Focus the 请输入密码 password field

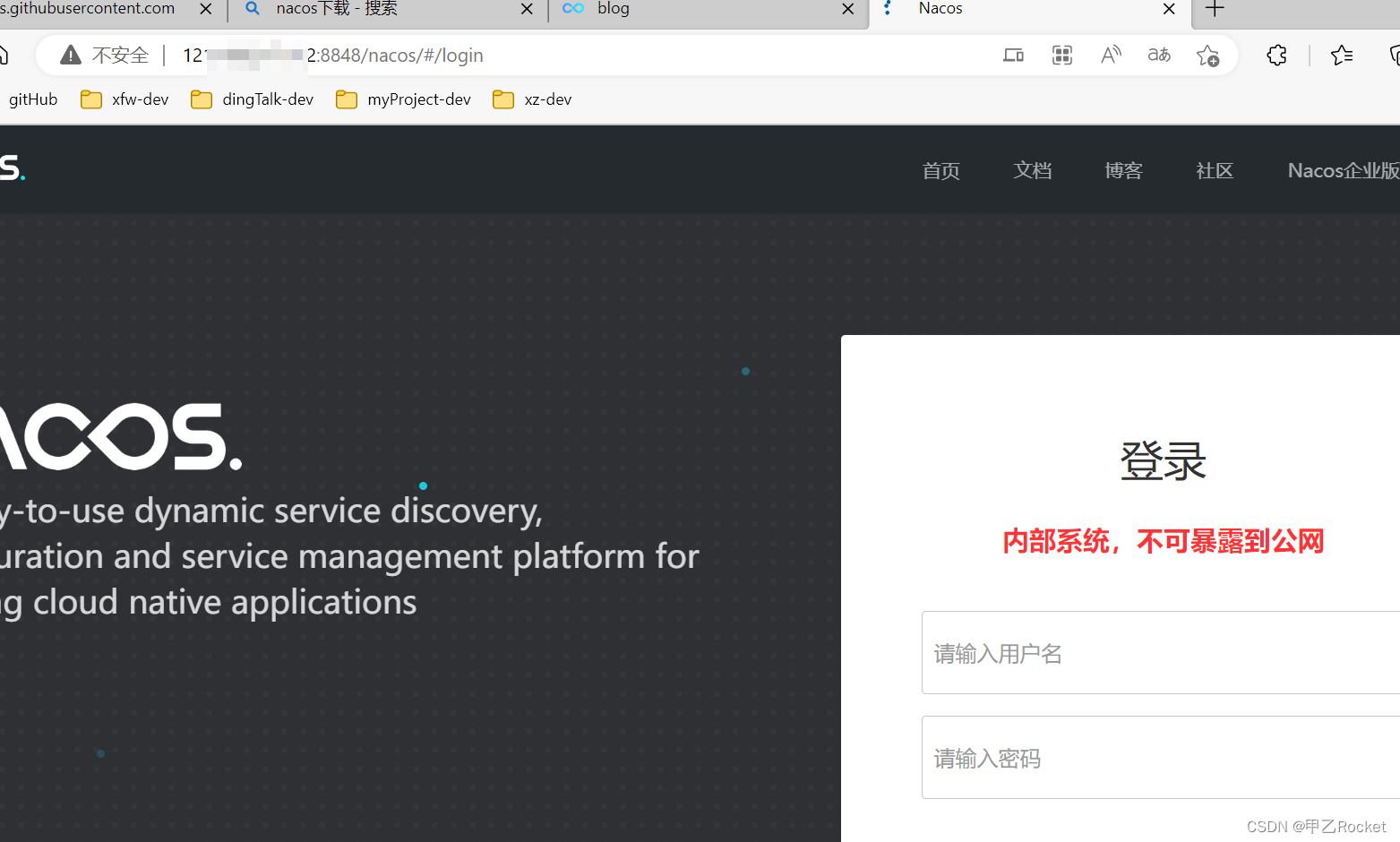coord(1161,758)
